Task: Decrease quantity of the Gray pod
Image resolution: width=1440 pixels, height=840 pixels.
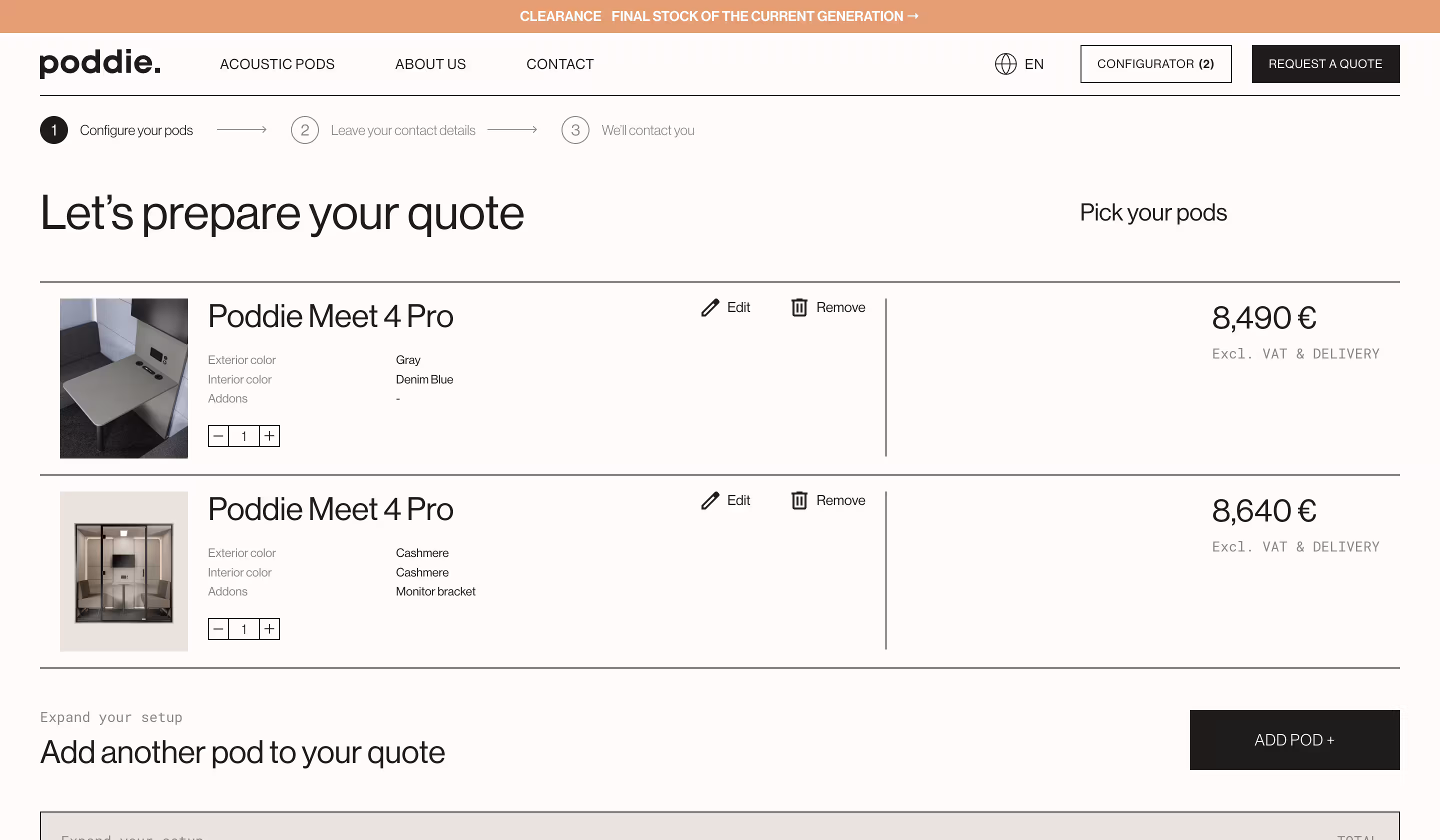Action: click(218, 436)
